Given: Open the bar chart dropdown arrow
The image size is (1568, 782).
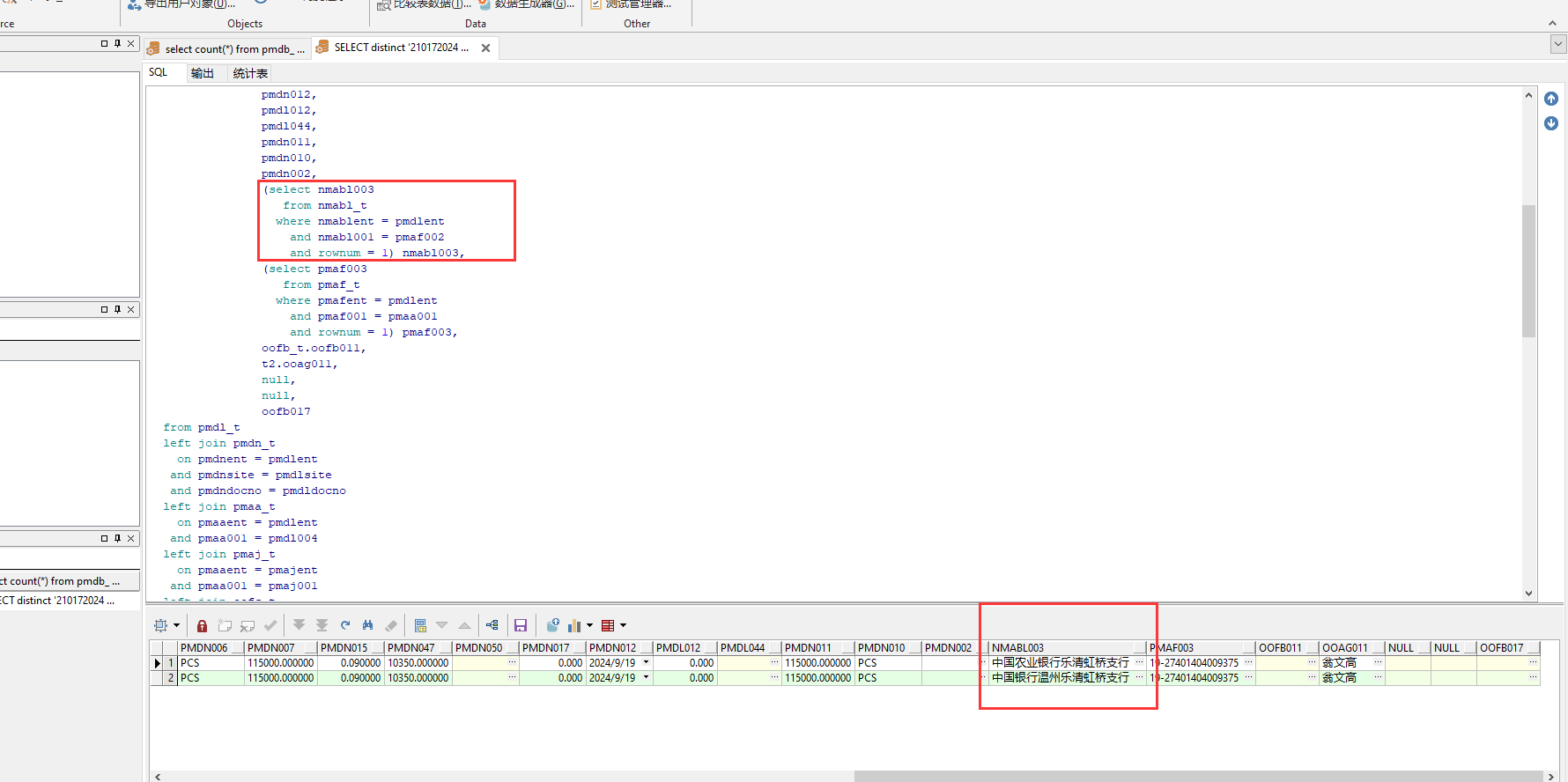Looking at the screenshot, I should point(589,625).
